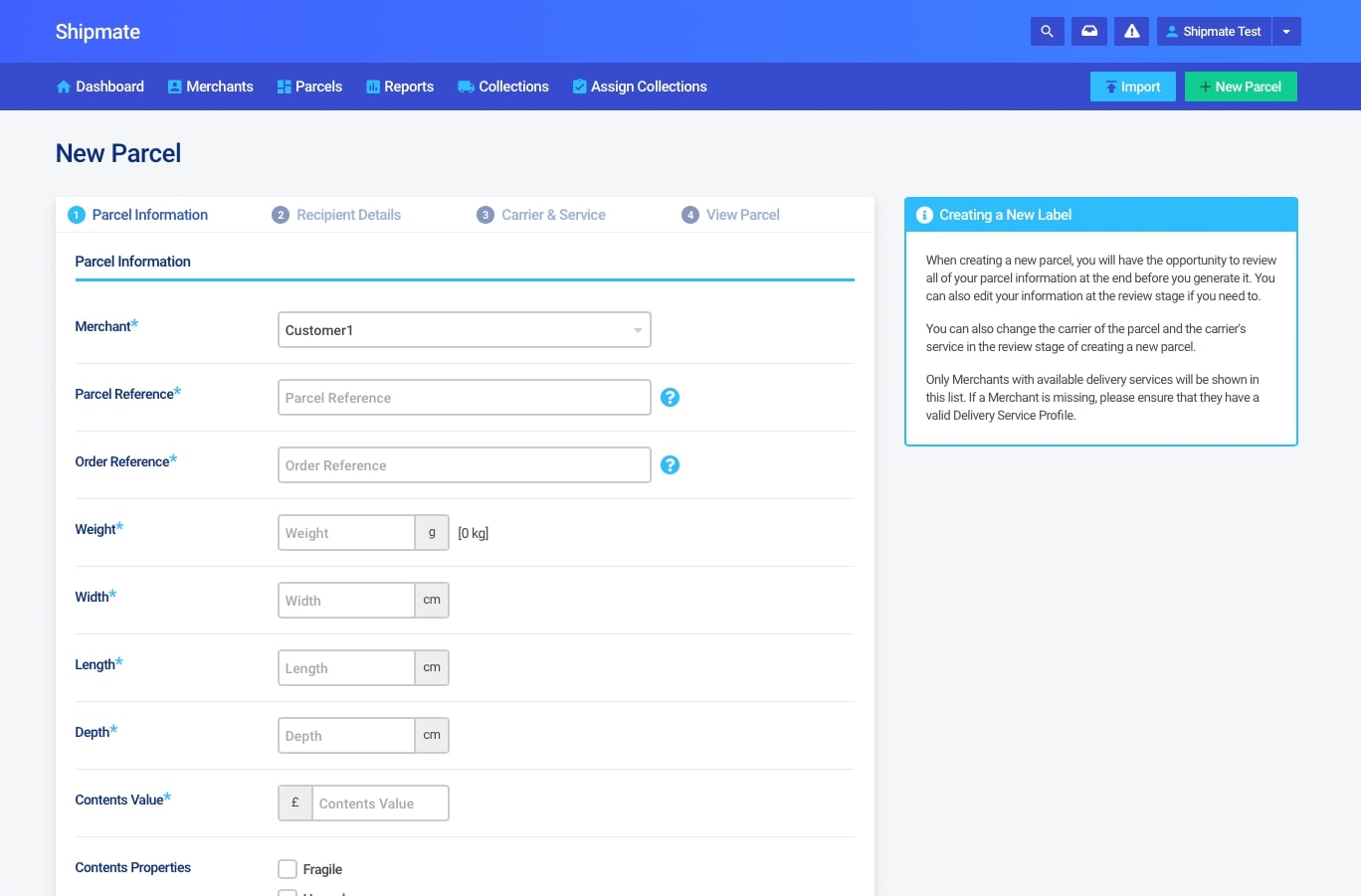Open the Parcels menu item

click(309, 87)
